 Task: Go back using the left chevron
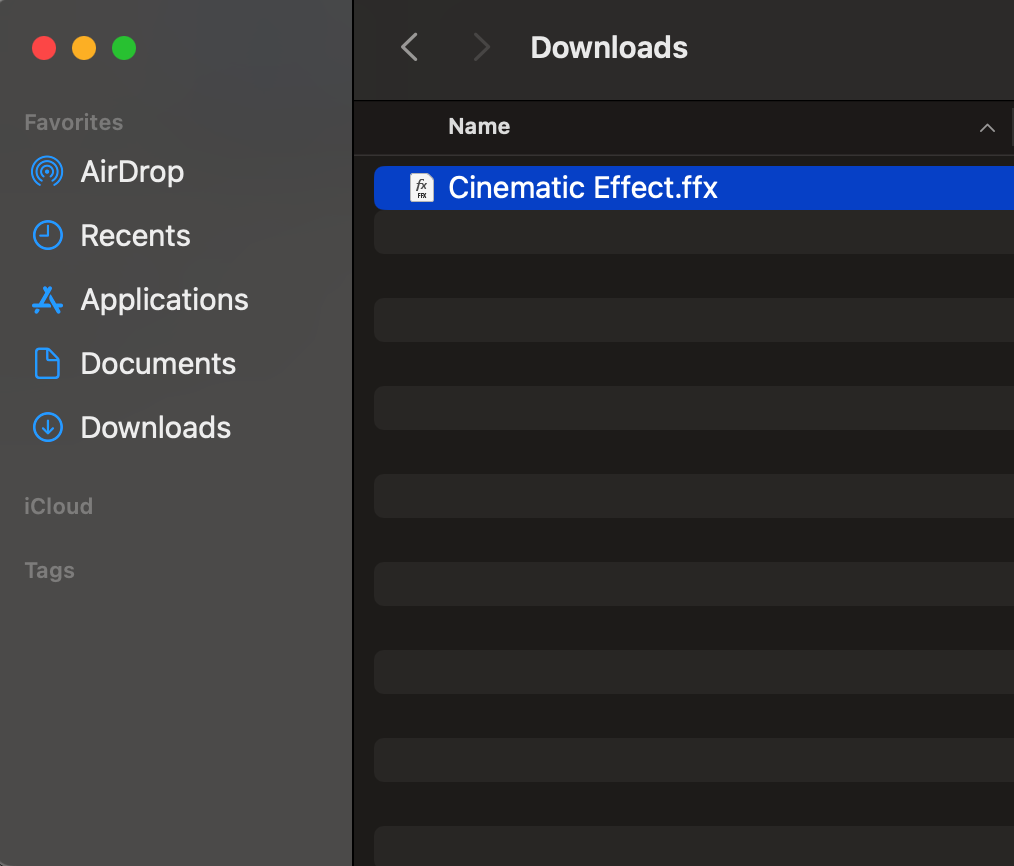tap(409, 47)
